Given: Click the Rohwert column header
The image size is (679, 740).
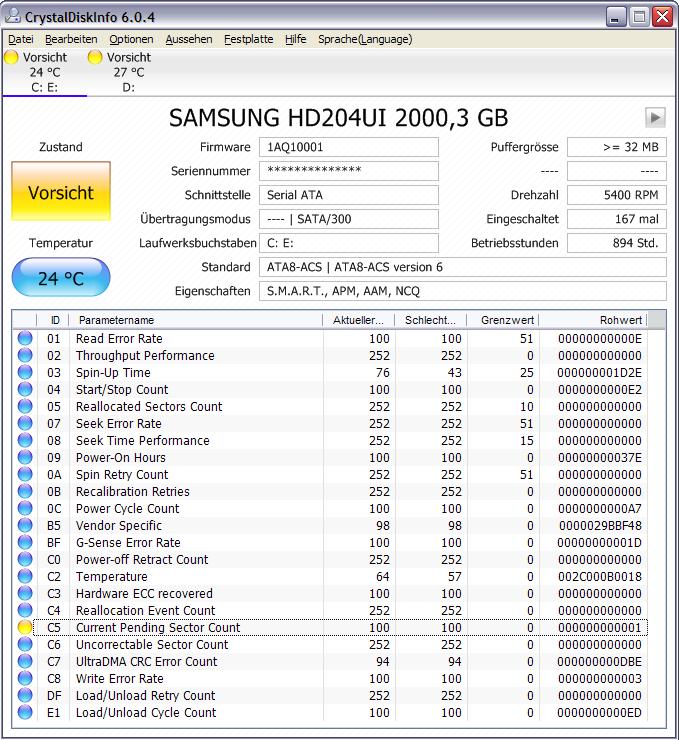Looking at the screenshot, I should click(x=593, y=320).
